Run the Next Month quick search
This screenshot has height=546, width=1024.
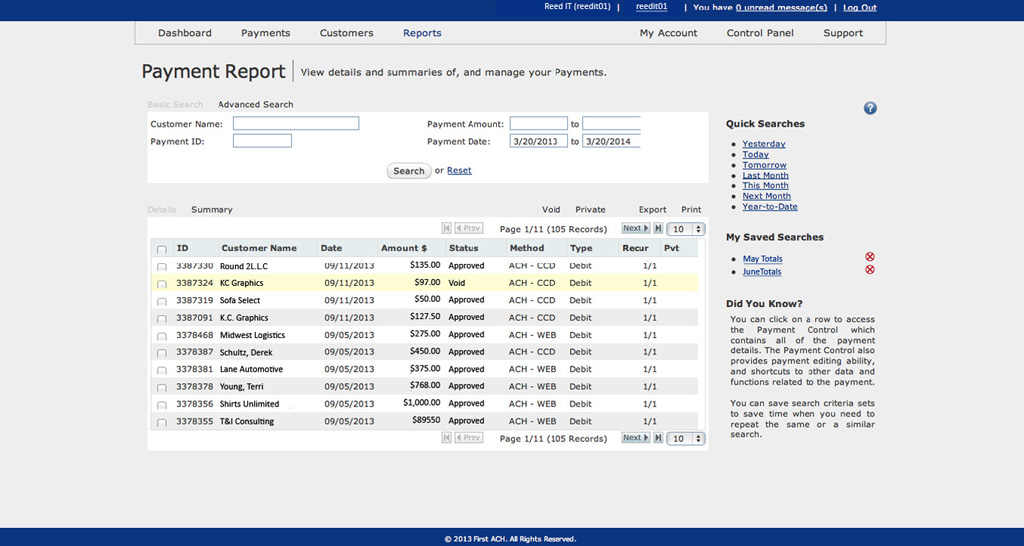pyautogui.click(x=767, y=196)
